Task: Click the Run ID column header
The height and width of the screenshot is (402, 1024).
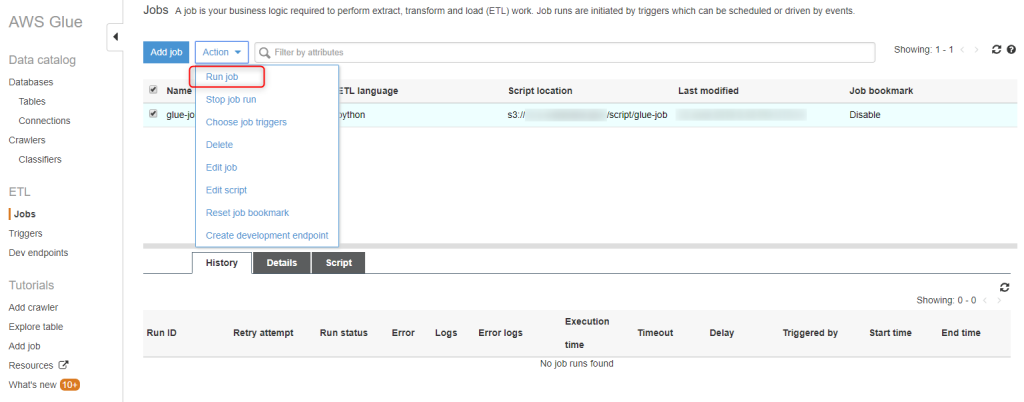Action: click(162, 333)
